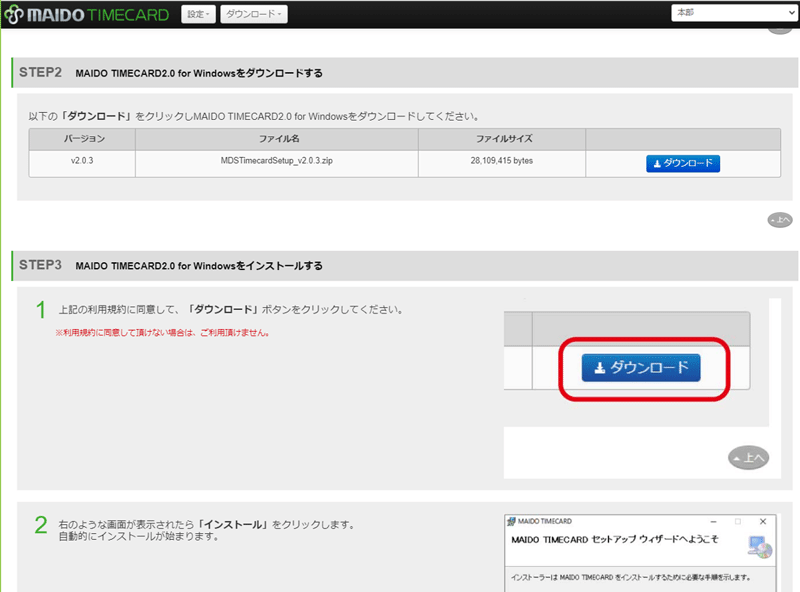Open the 設定 dropdown menu

198,14
